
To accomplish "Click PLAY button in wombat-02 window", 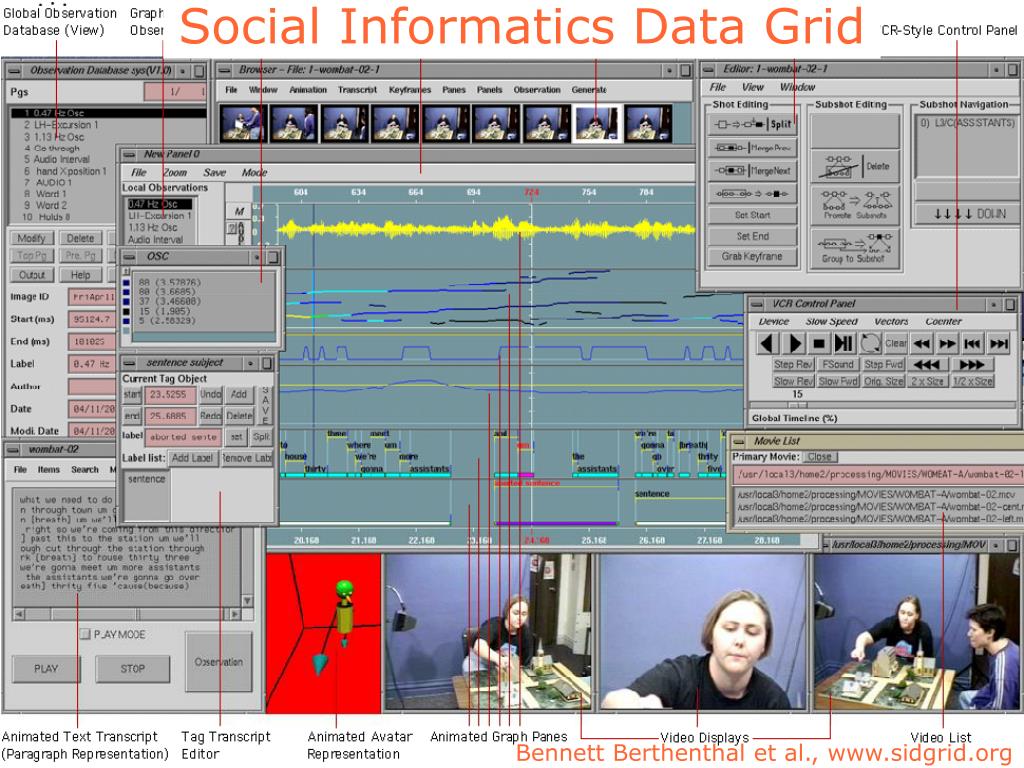I will (x=46, y=669).
